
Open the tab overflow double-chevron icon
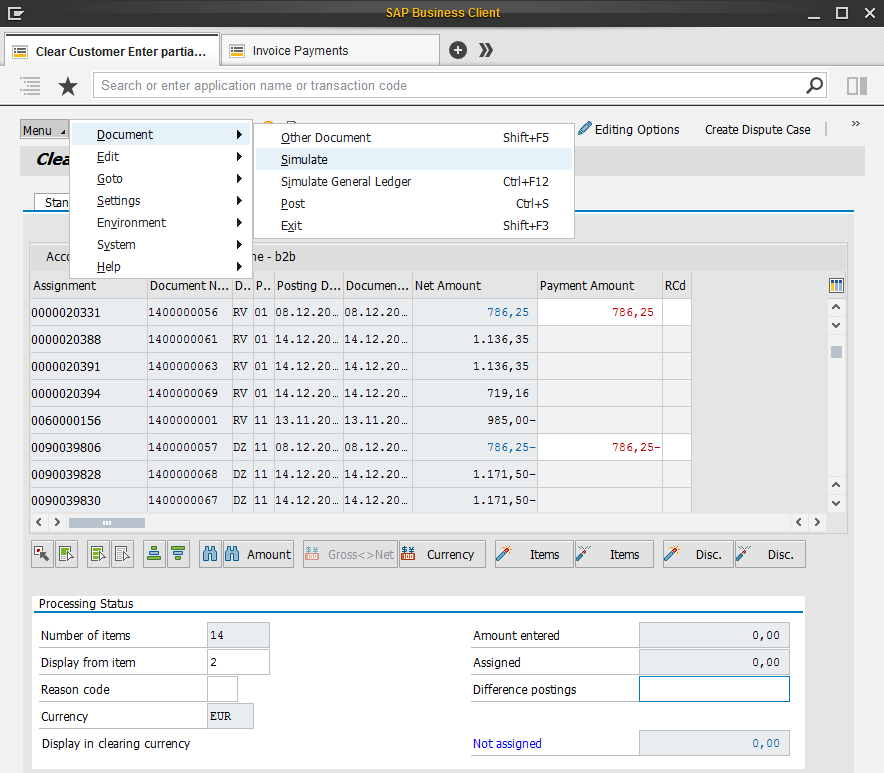point(485,50)
